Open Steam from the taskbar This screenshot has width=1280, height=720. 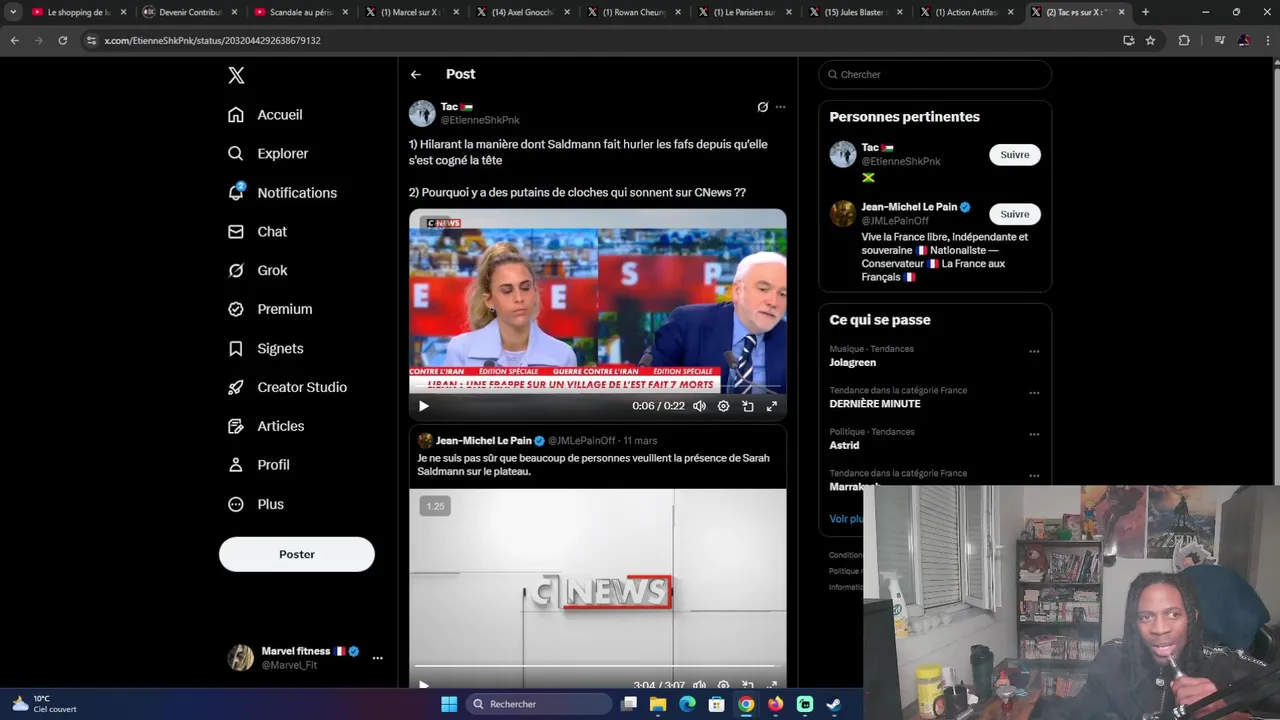[x=833, y=704]
